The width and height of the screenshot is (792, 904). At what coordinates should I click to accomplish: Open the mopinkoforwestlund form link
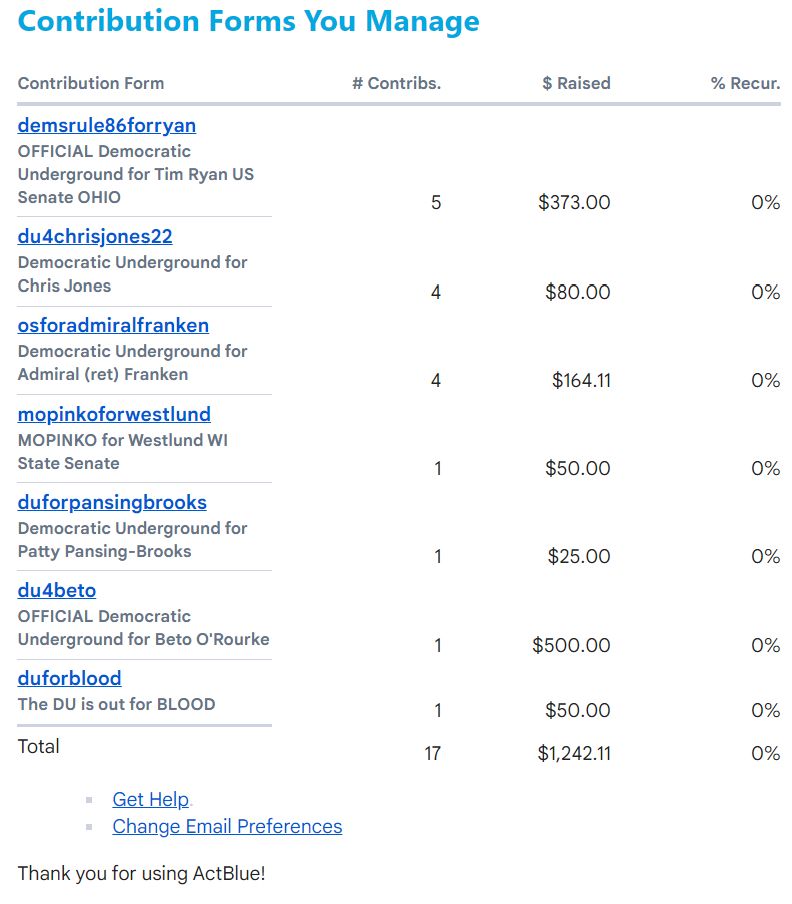114,415
